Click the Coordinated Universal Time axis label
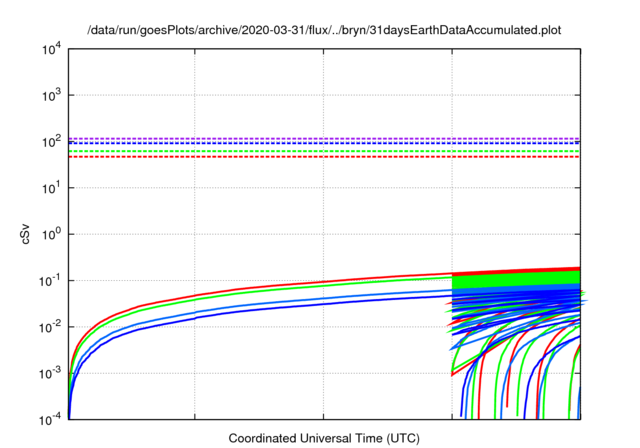 (324, 439)
